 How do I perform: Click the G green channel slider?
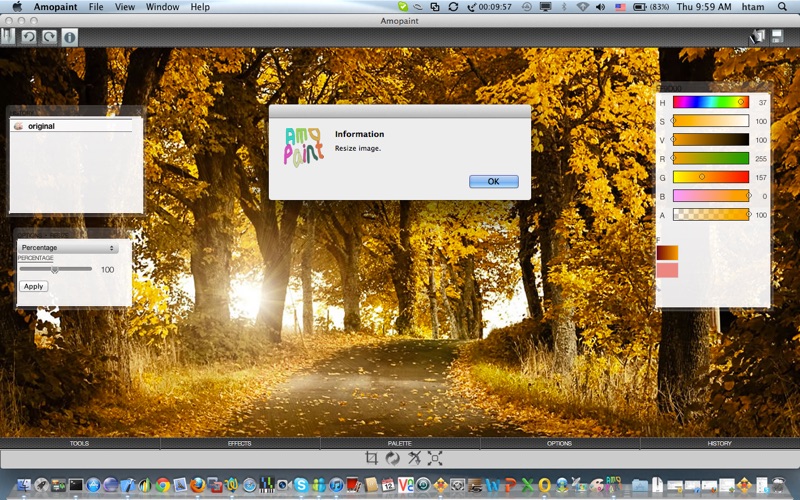pyautogui.click(x=711, y=177)
